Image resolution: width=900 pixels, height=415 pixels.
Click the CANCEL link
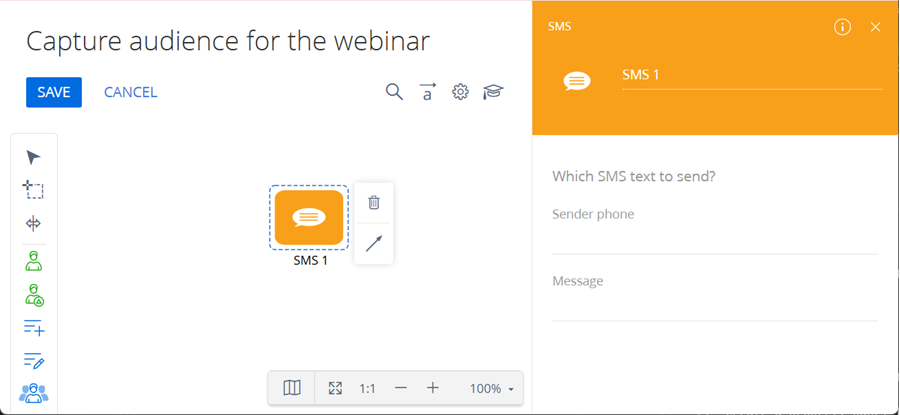point(130,92)
